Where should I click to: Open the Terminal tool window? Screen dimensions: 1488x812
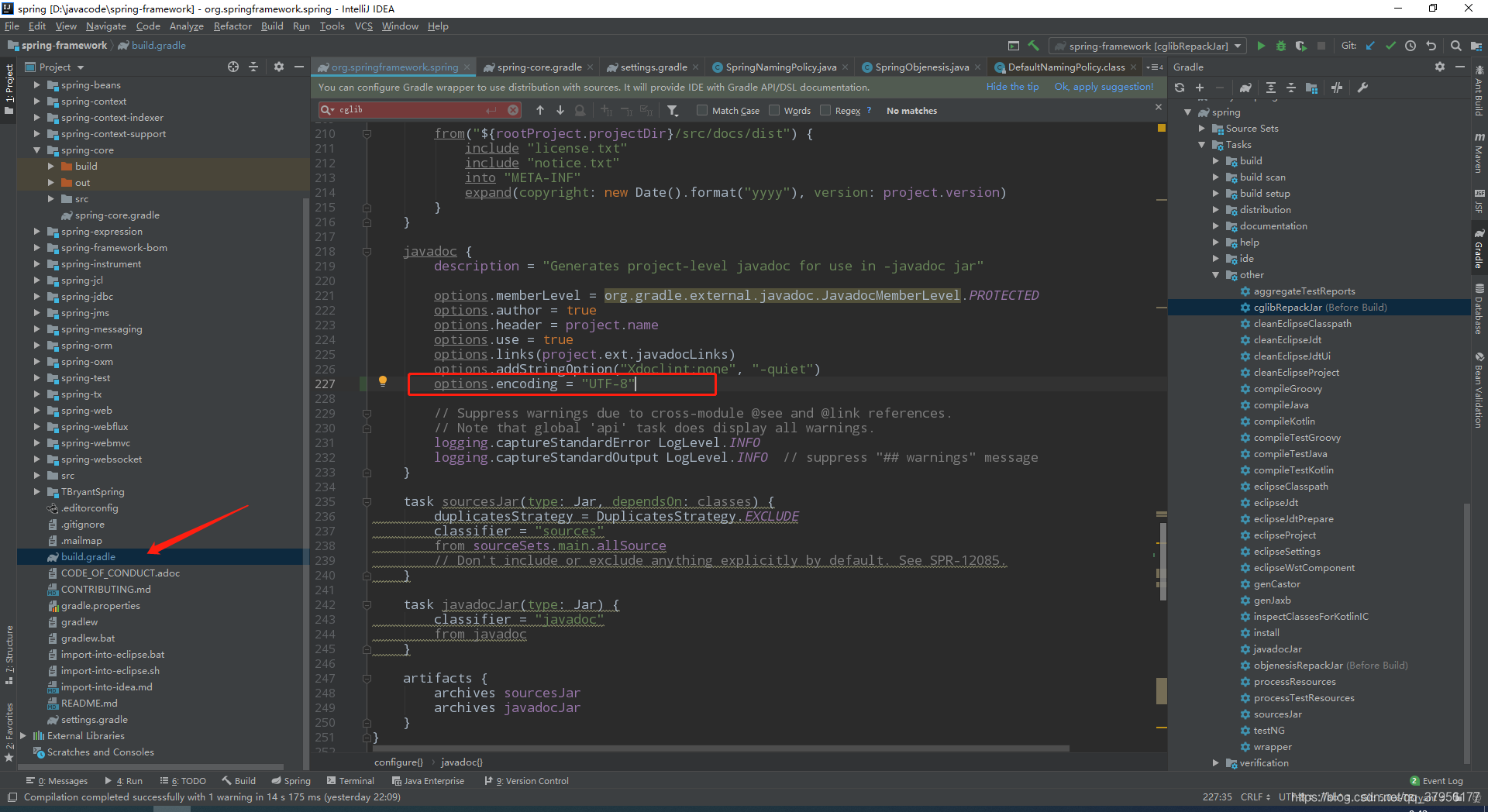[350, 781]
